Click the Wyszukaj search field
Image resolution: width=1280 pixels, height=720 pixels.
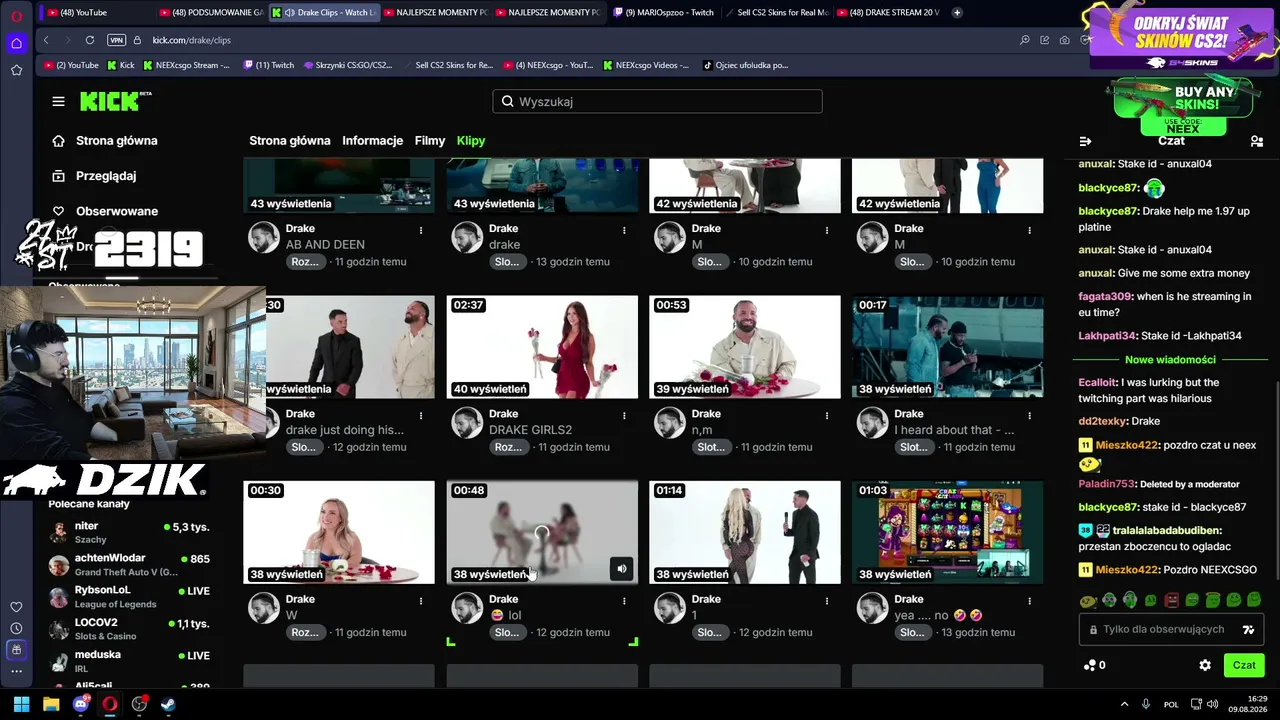pyautogui.click(x=657, y=101)
